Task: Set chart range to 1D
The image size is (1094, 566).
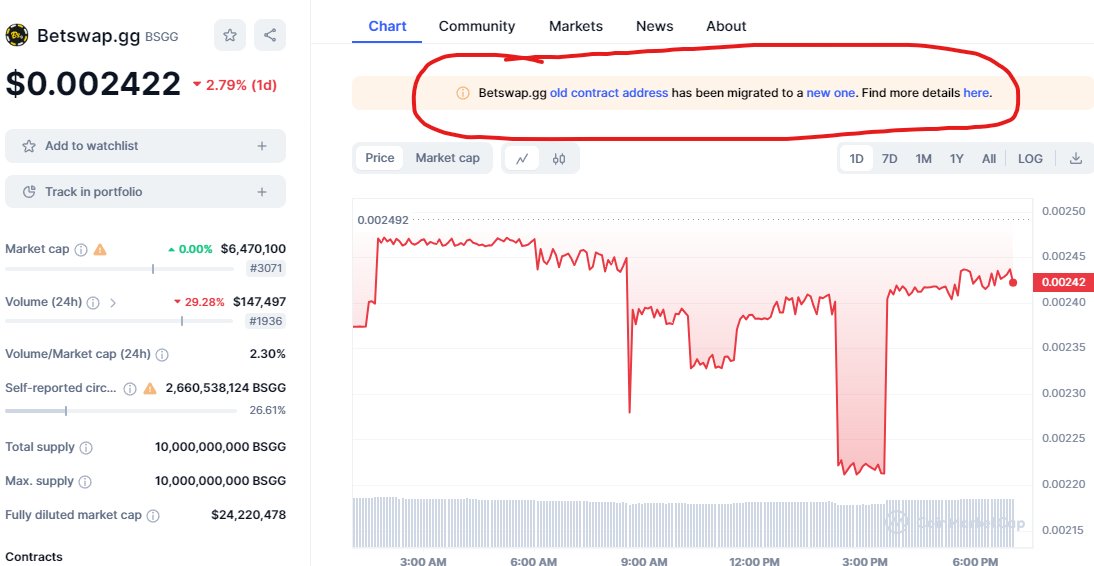Action: click(856, 158)
